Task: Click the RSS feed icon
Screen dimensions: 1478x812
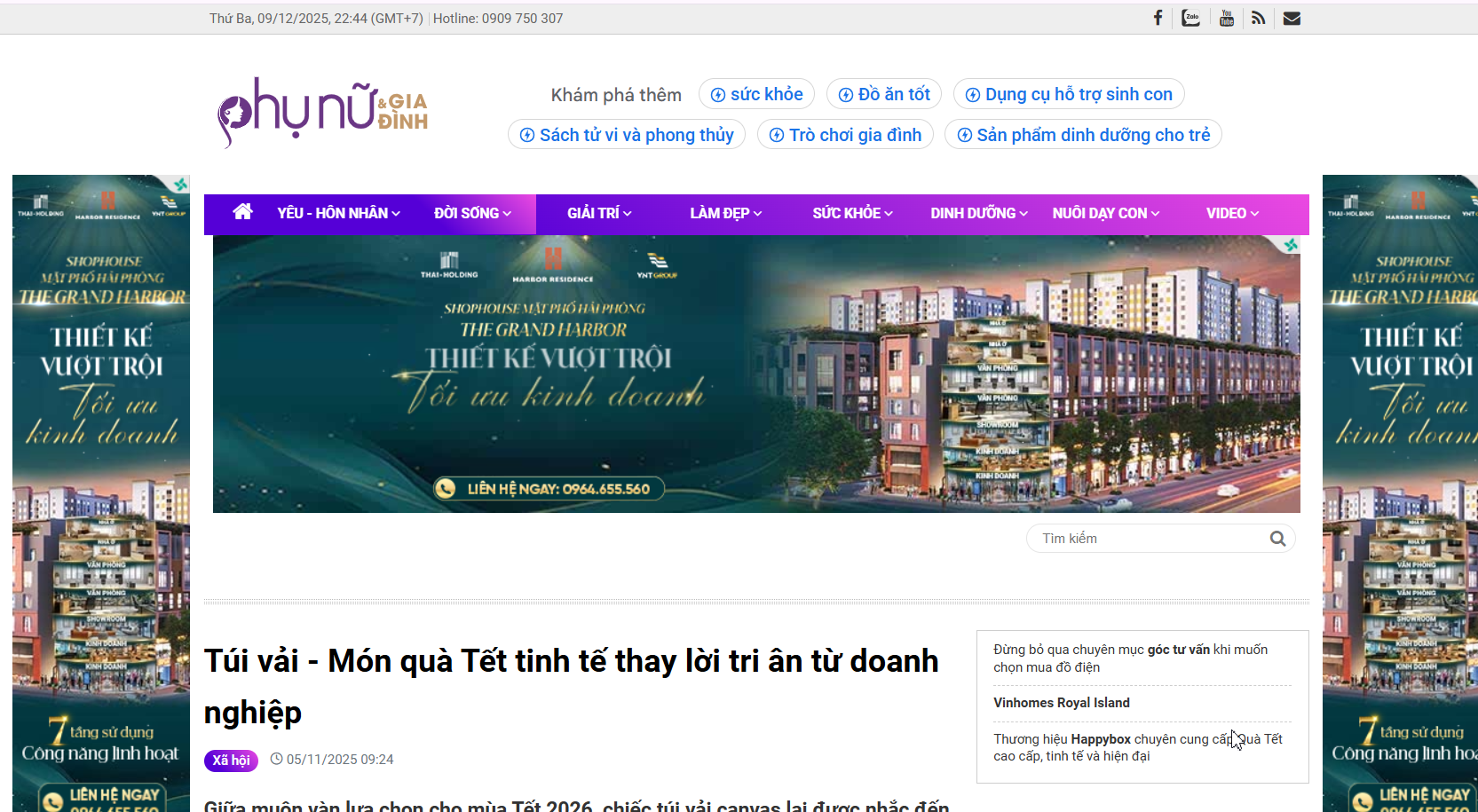Action: (1258, 18)
